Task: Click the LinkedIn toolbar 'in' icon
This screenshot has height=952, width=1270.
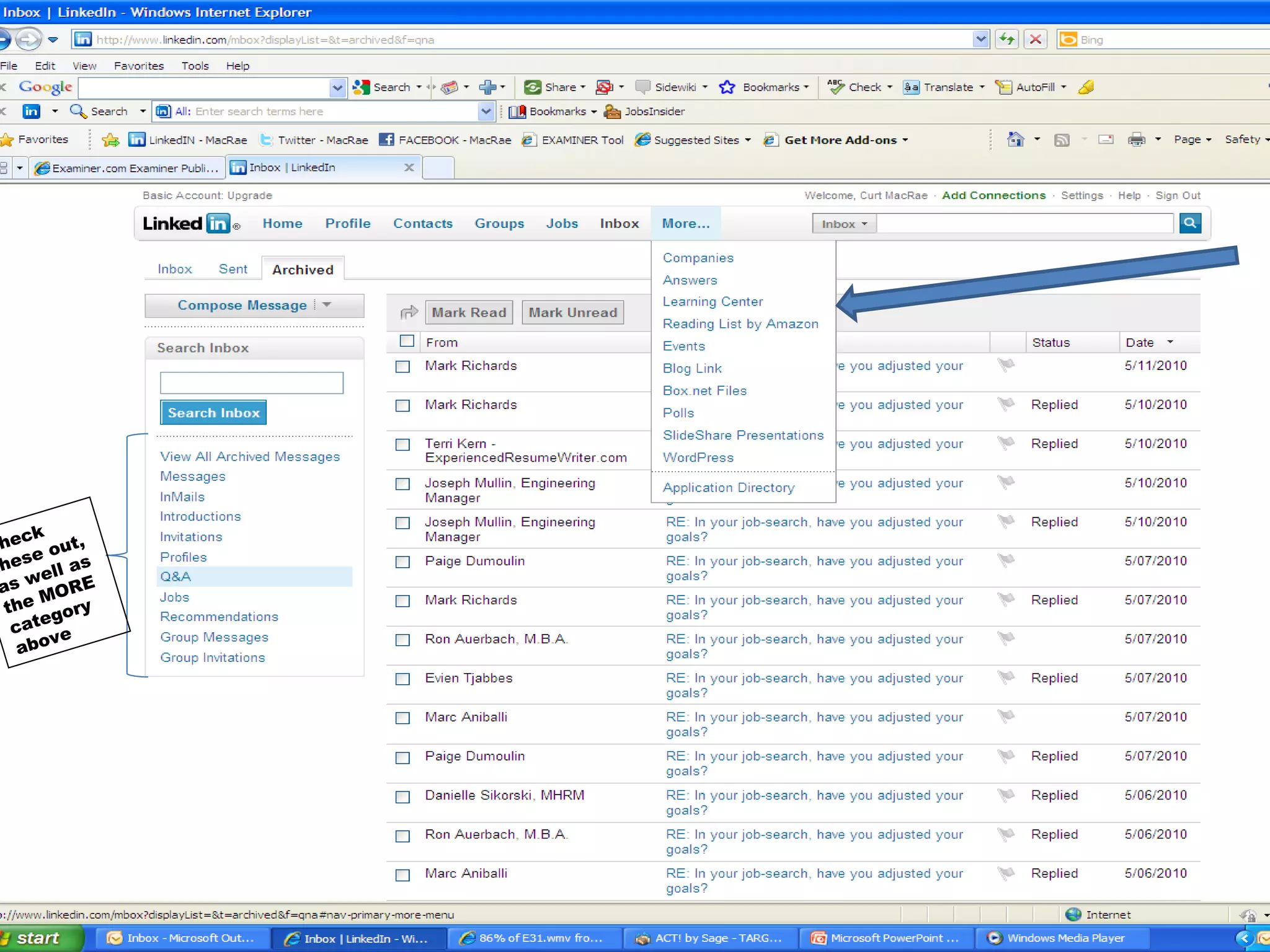Action: 32,112
